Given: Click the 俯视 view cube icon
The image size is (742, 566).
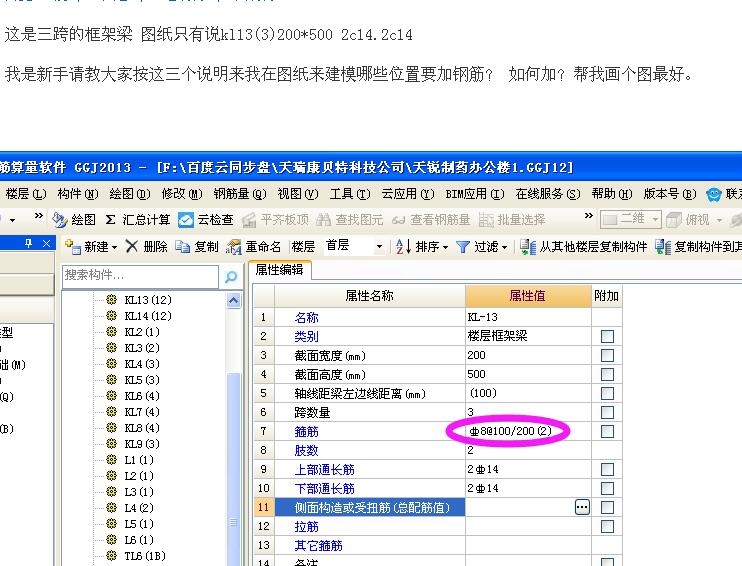Looking at the screenshot, I should (x=673, y=220).
